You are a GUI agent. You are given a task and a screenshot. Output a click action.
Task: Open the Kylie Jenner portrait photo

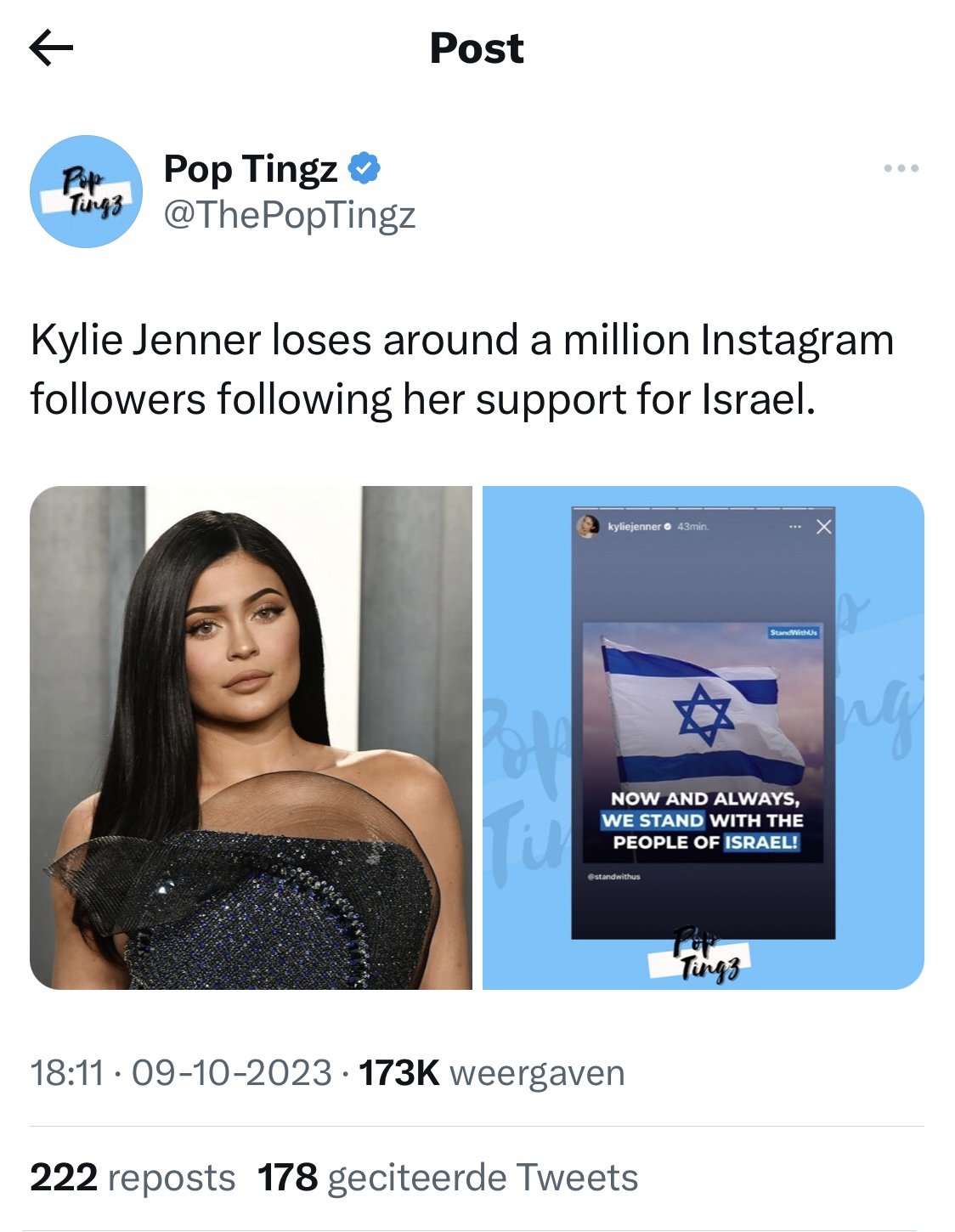point(251,738)
